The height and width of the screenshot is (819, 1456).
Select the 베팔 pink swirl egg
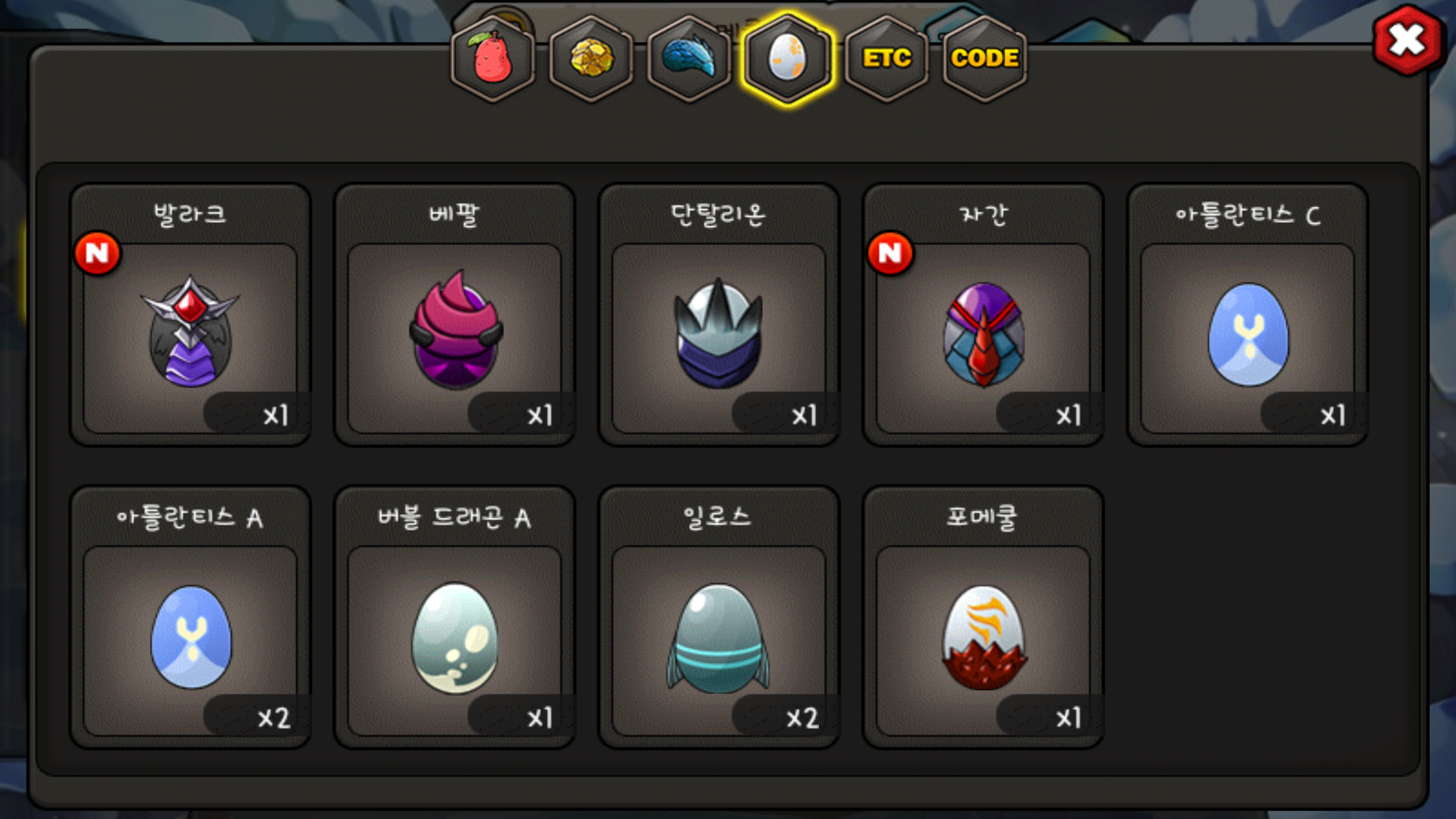455,331
